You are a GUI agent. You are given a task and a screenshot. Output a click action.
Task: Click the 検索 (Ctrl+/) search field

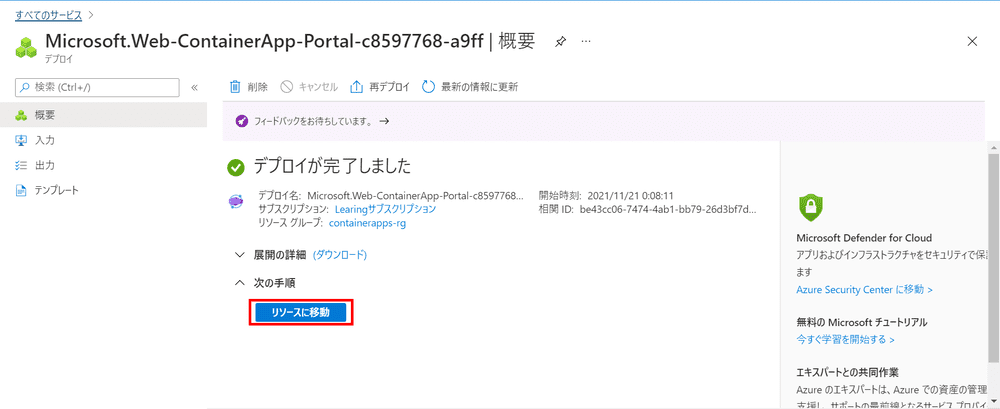point(98,87)
